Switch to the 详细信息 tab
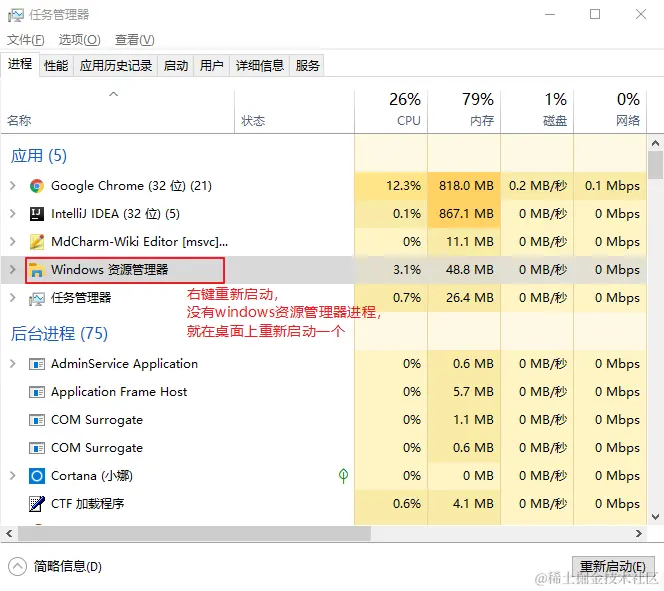 point(260,66)
